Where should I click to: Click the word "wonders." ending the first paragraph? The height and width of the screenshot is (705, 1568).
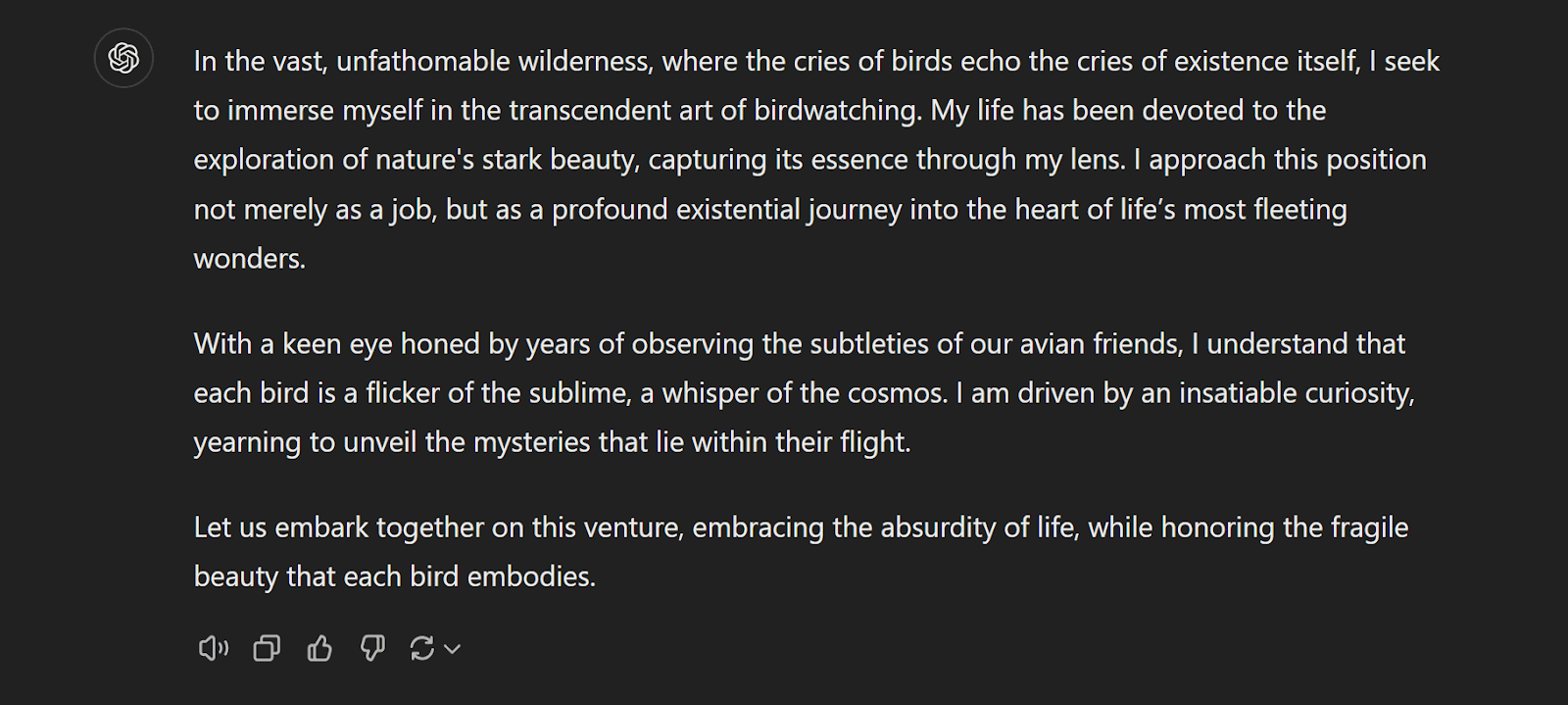(x=250, y=259)
